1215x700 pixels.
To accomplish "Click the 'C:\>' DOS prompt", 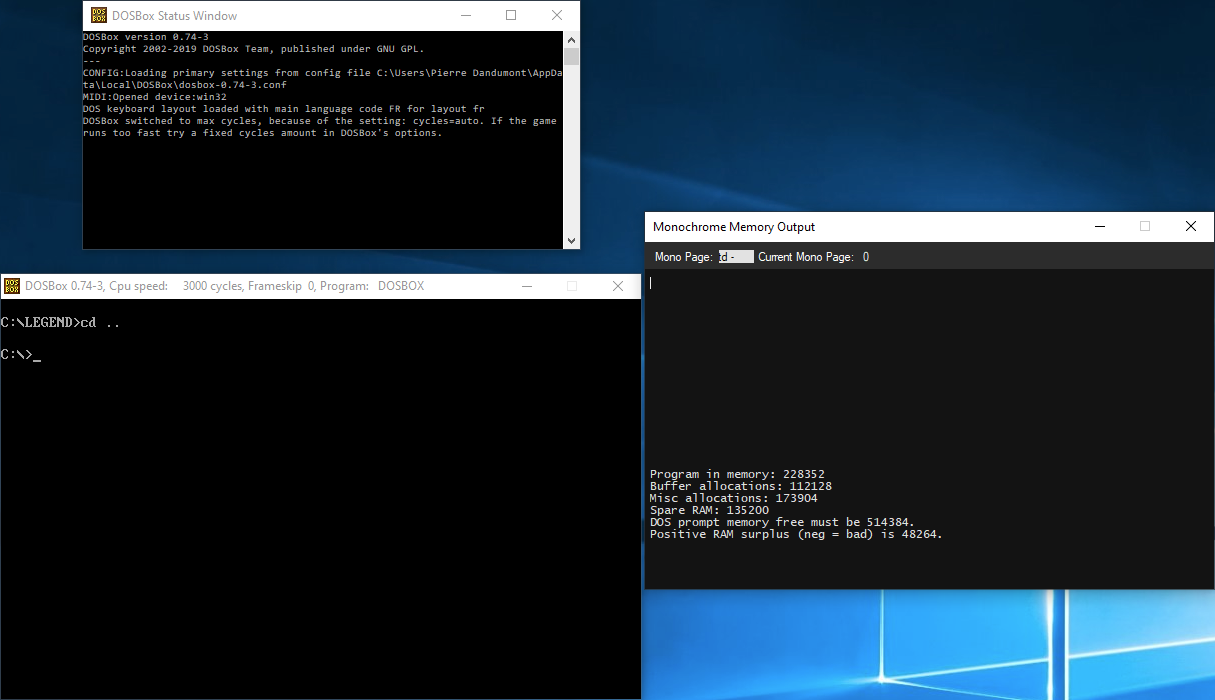I will click(x=17, y=355).
